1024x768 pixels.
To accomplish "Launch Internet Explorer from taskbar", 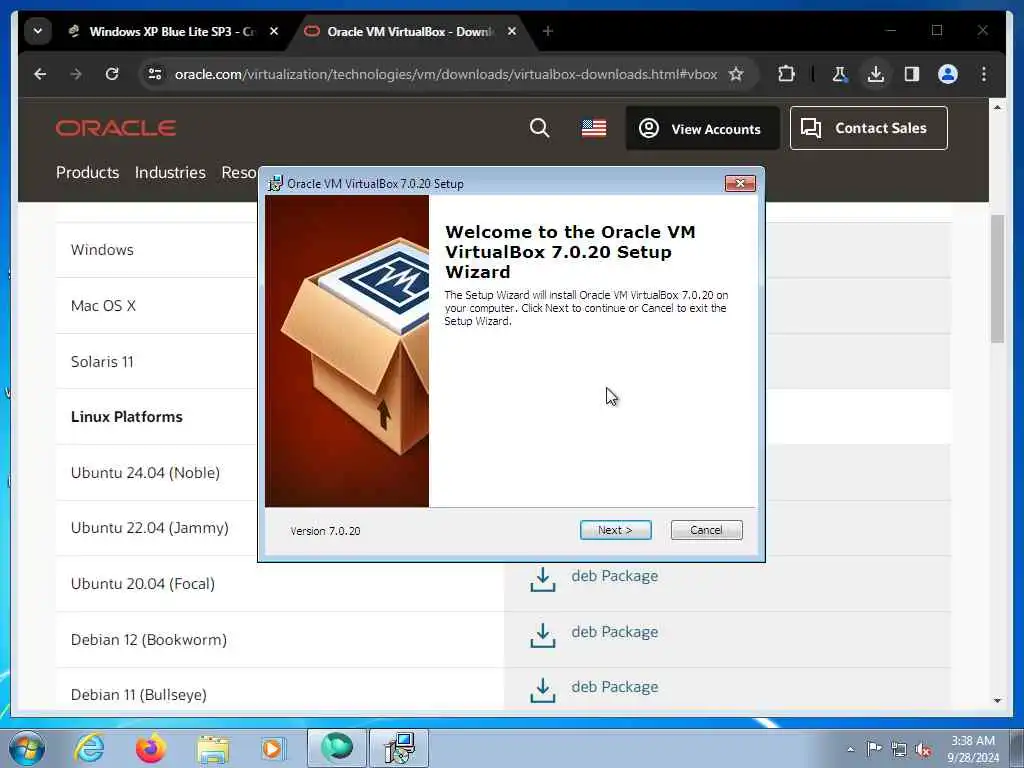I will point(89,748).
